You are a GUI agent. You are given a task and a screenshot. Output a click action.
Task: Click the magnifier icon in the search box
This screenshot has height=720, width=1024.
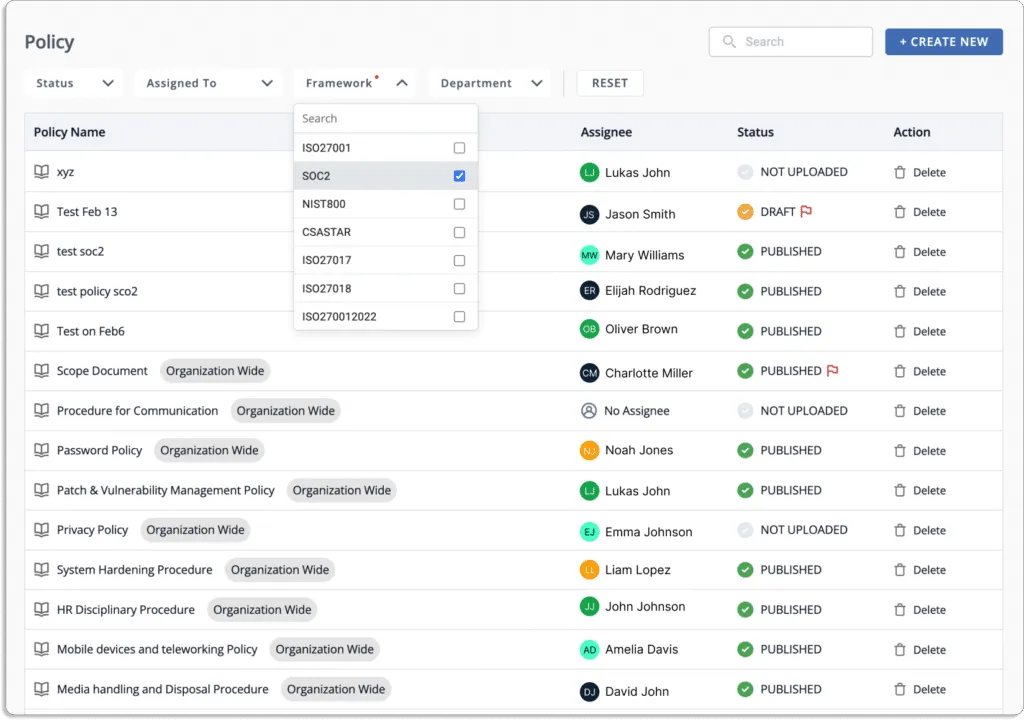point(729,42)
